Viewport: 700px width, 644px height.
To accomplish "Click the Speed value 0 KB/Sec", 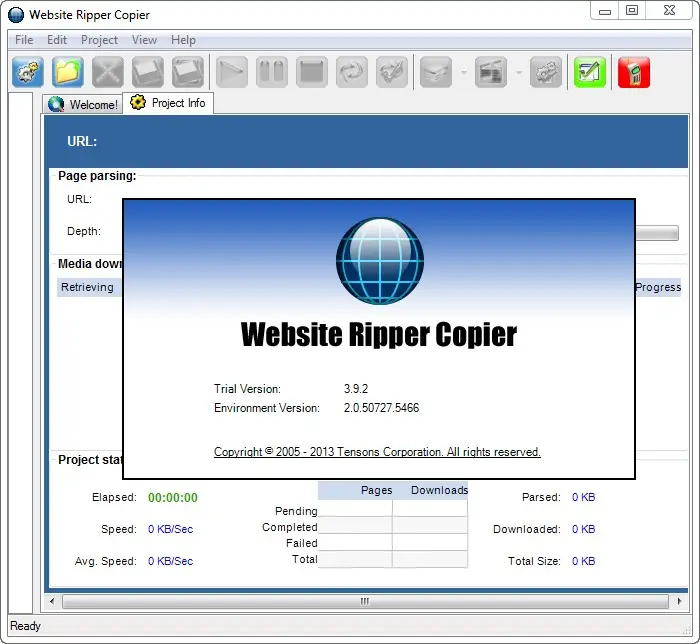I will point(171,529).
